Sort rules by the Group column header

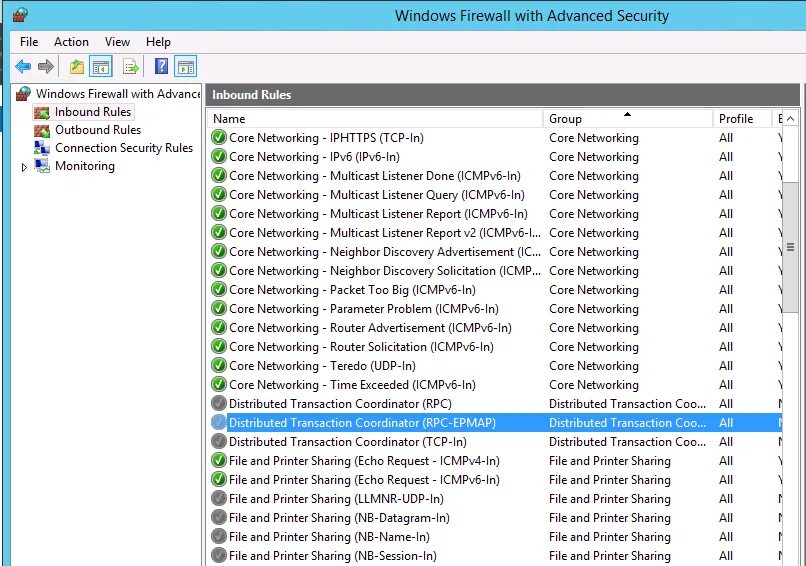coord(628,119)
